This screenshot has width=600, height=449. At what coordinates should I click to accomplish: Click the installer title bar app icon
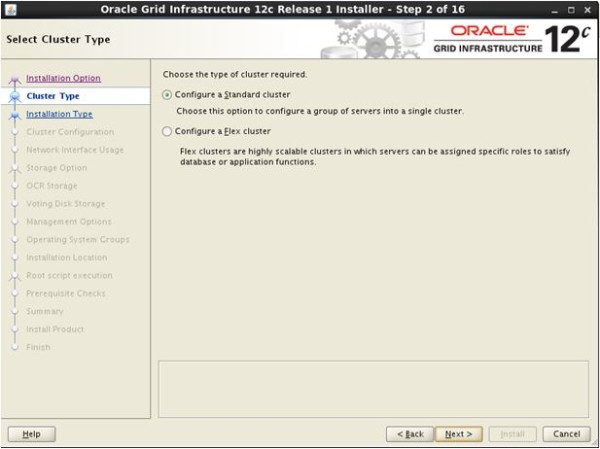click(11, 10)
